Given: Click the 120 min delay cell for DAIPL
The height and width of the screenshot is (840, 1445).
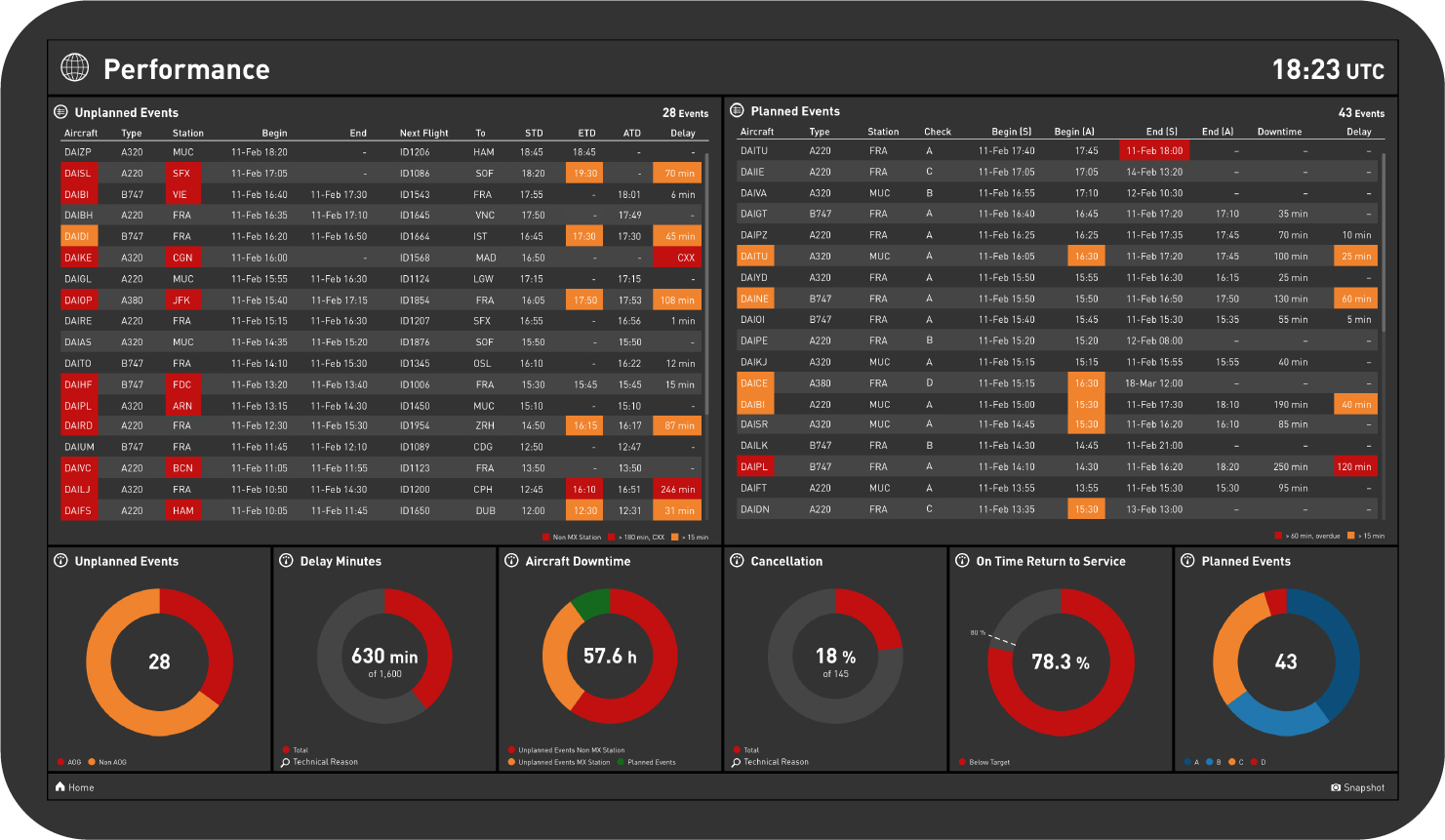Looking at the screenshot, I should point(1356,466).
